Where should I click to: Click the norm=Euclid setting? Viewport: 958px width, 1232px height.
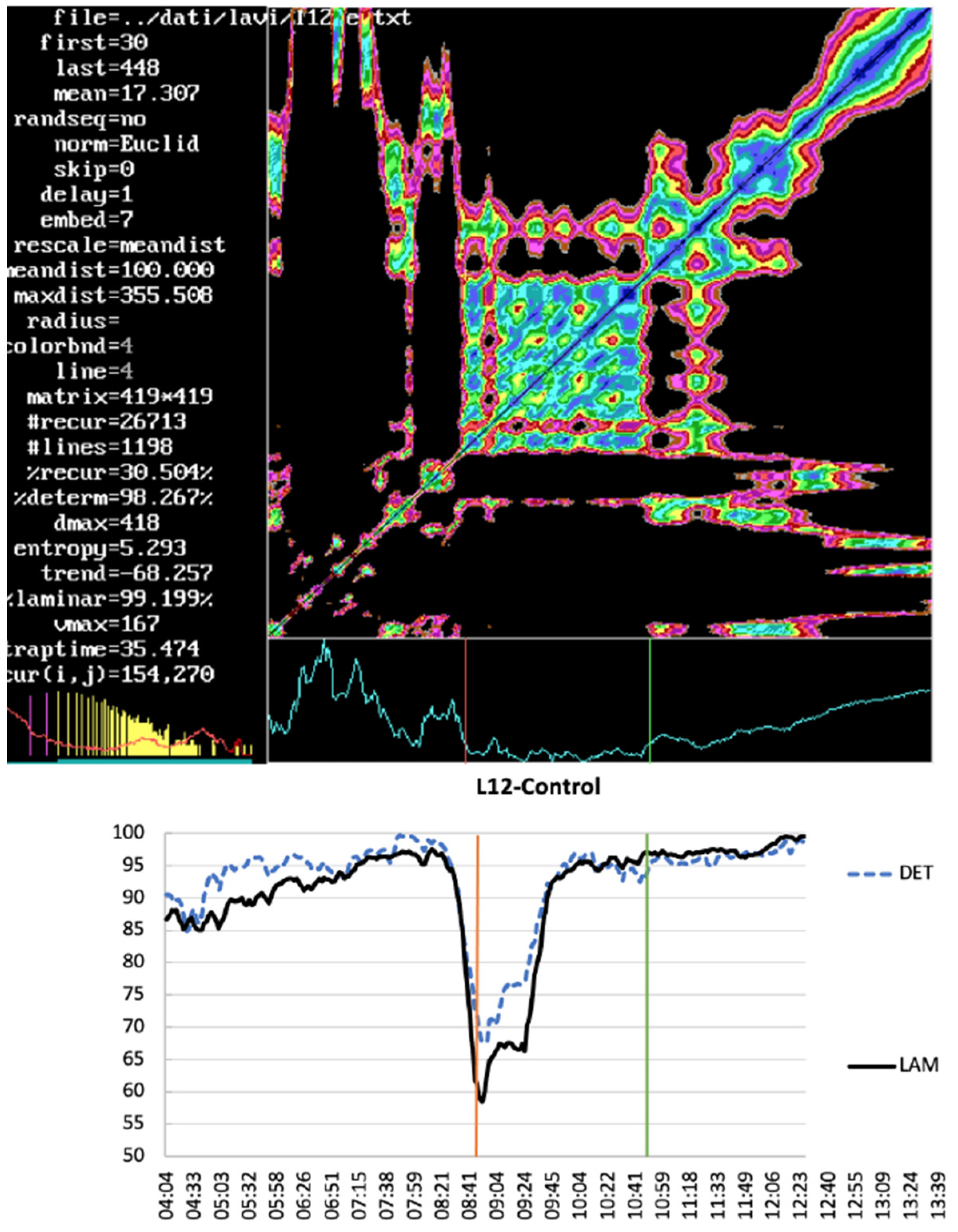click(x=126, y=144)
